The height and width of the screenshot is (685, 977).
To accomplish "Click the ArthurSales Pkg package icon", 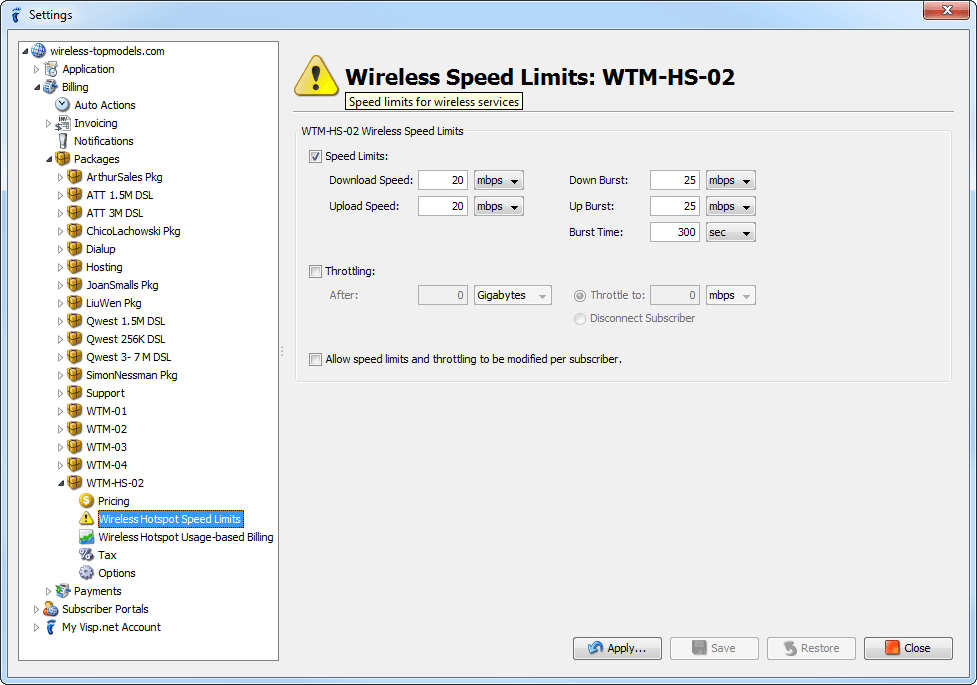I will pos(75,176).
